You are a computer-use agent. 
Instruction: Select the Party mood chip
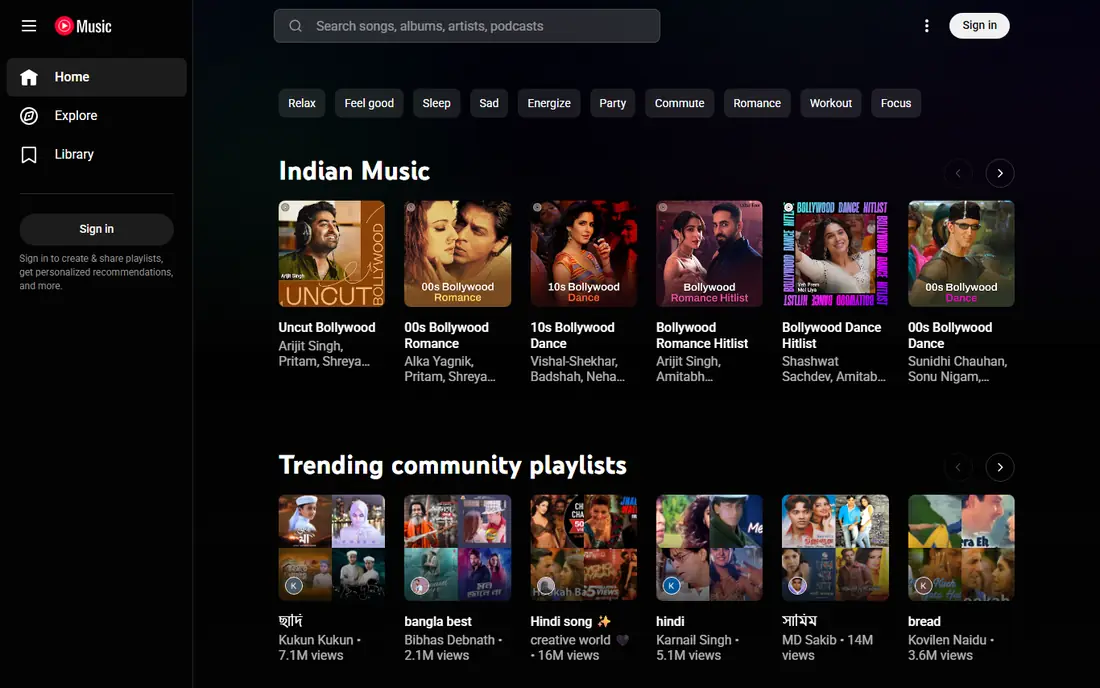pyautogui.click(x=612, y=103)
